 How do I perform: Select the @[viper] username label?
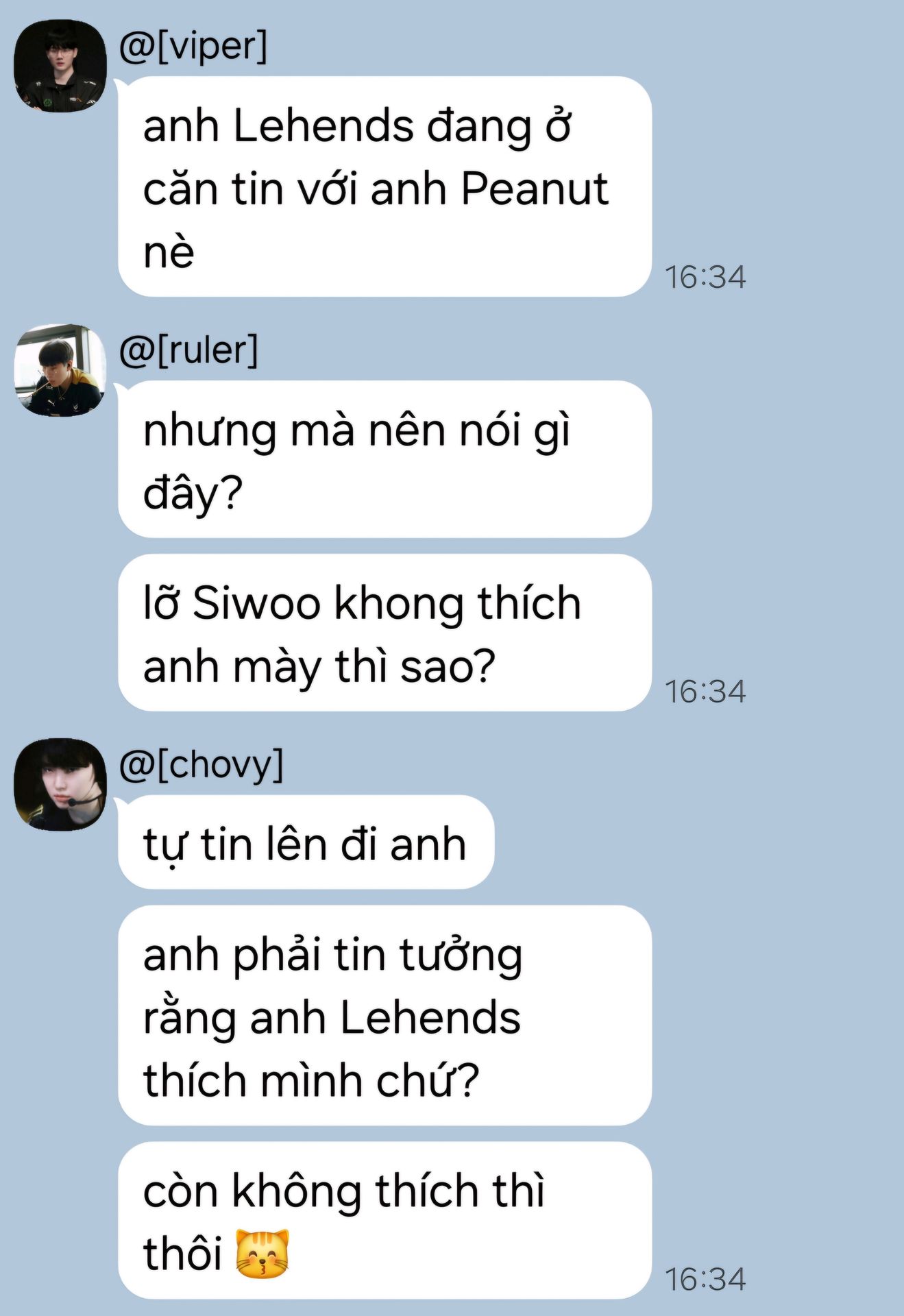[193, 47]
